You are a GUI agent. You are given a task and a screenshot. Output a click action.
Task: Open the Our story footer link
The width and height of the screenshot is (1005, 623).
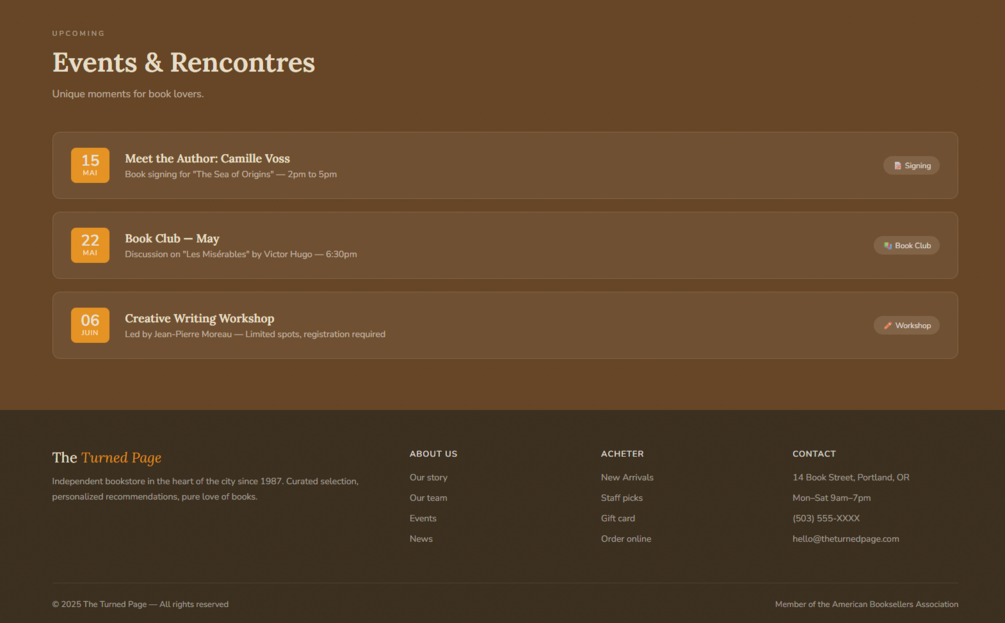coord(428,478)
